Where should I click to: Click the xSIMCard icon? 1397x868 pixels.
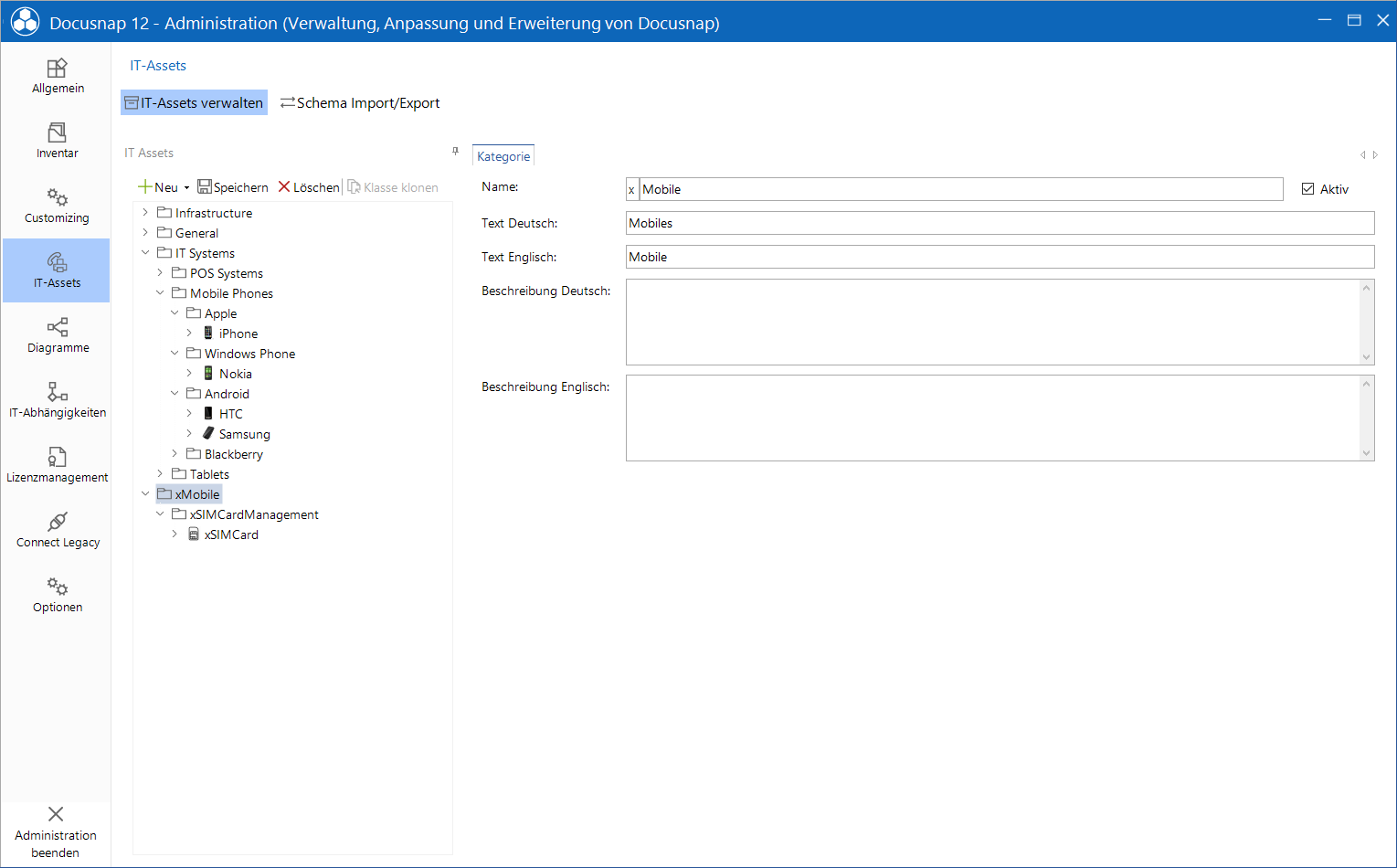pos(194,535)
